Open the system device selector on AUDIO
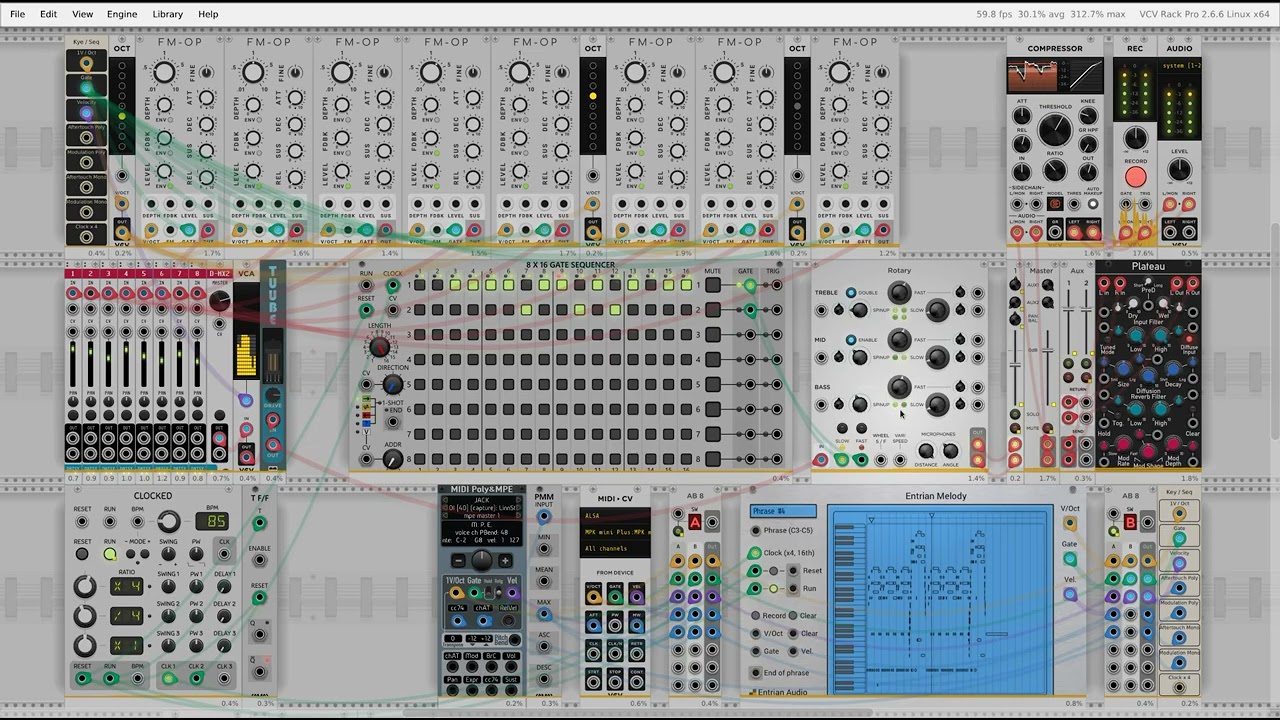 click(1180, 65)
